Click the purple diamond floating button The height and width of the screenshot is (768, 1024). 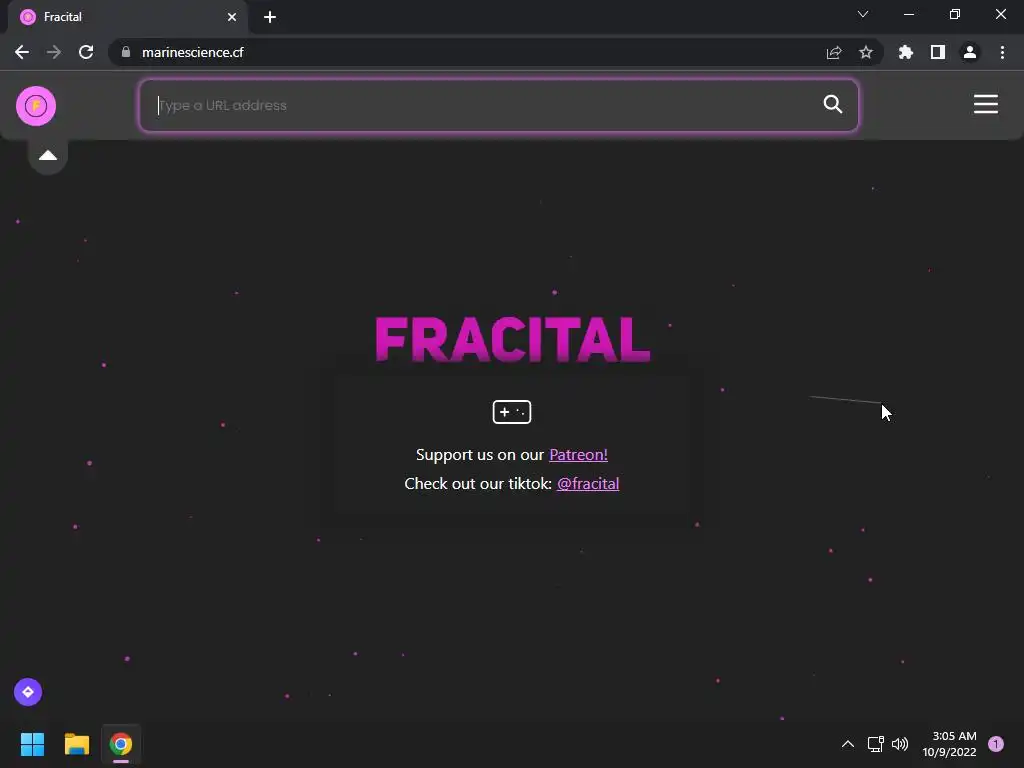(x=28, y=692)
